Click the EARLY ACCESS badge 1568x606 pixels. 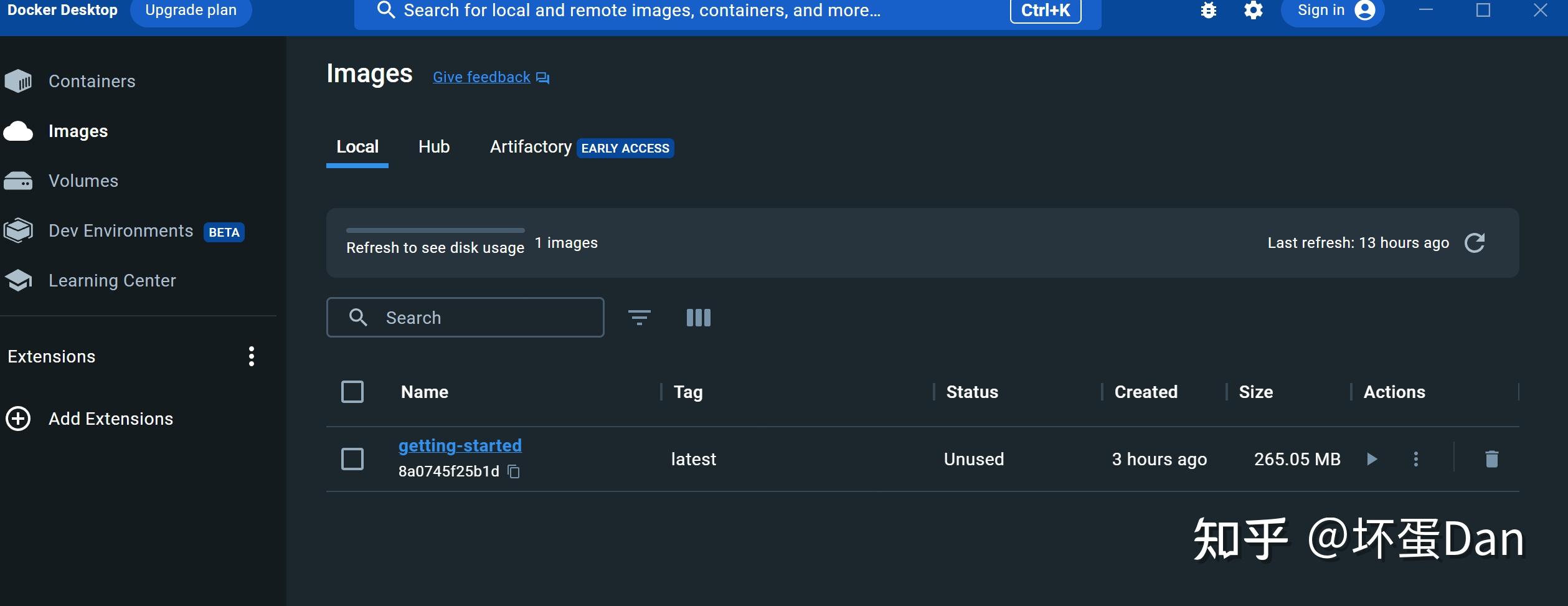625,148
